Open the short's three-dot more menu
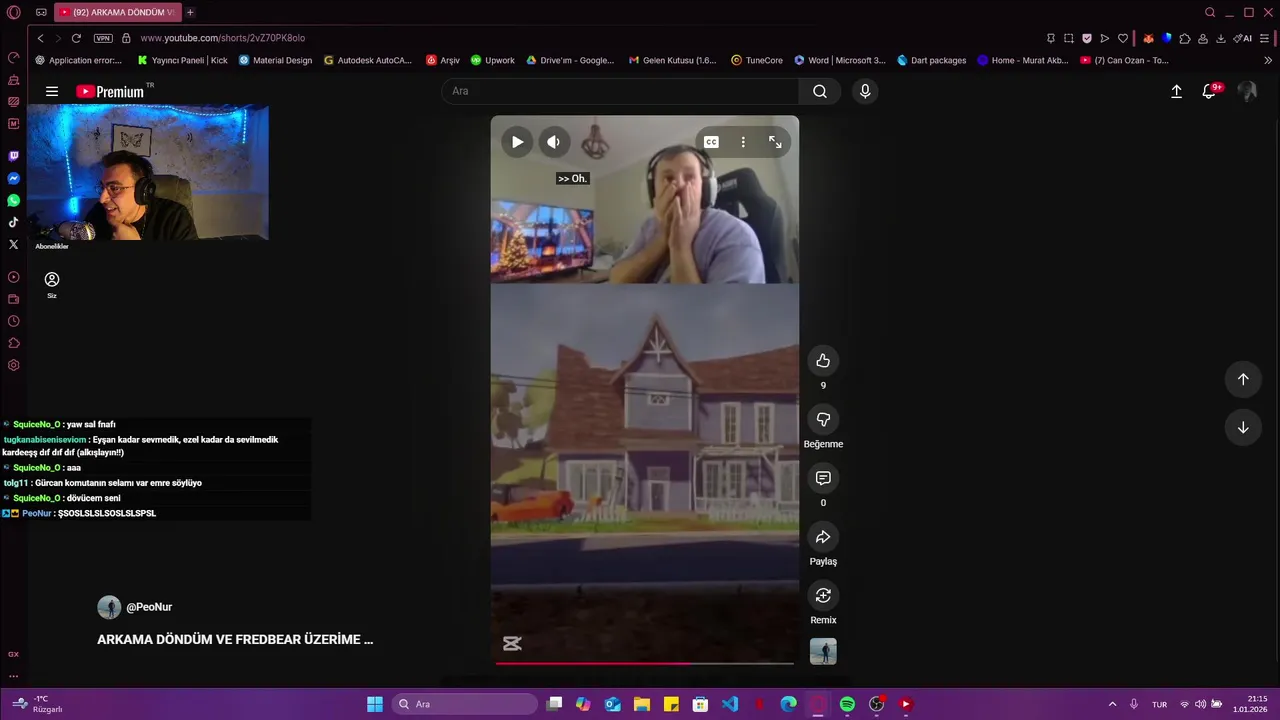Image resolution: width=1280 pixels, height=720 pixels. [x=743, y=142]
